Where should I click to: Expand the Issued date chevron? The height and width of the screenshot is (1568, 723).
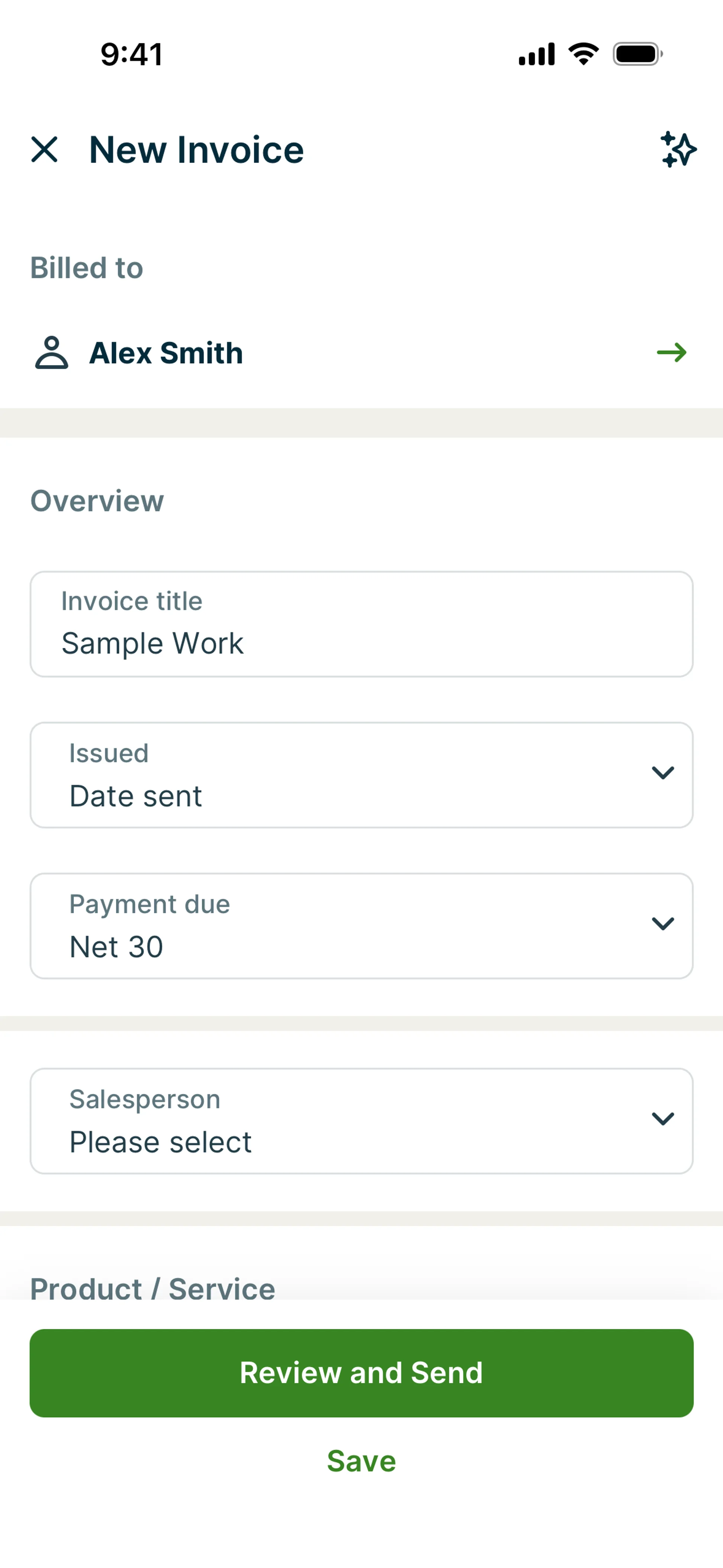click(662, 773)
